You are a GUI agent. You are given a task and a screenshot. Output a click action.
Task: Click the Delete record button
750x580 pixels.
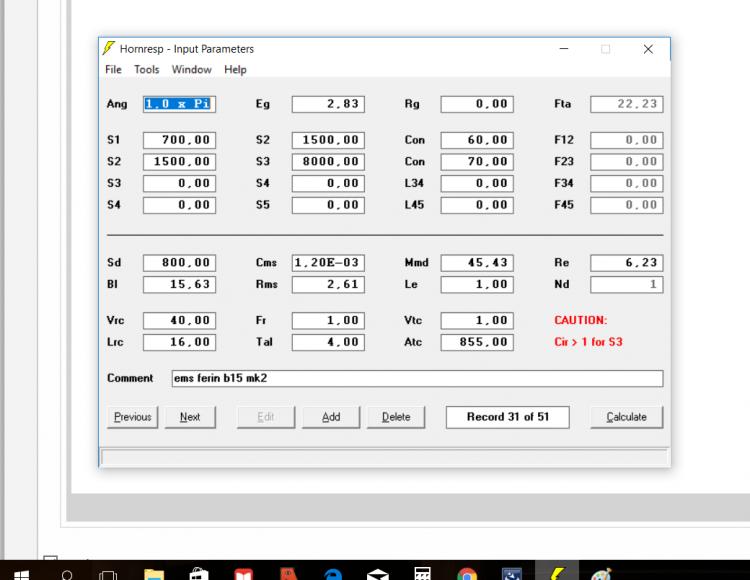[396, 417]
